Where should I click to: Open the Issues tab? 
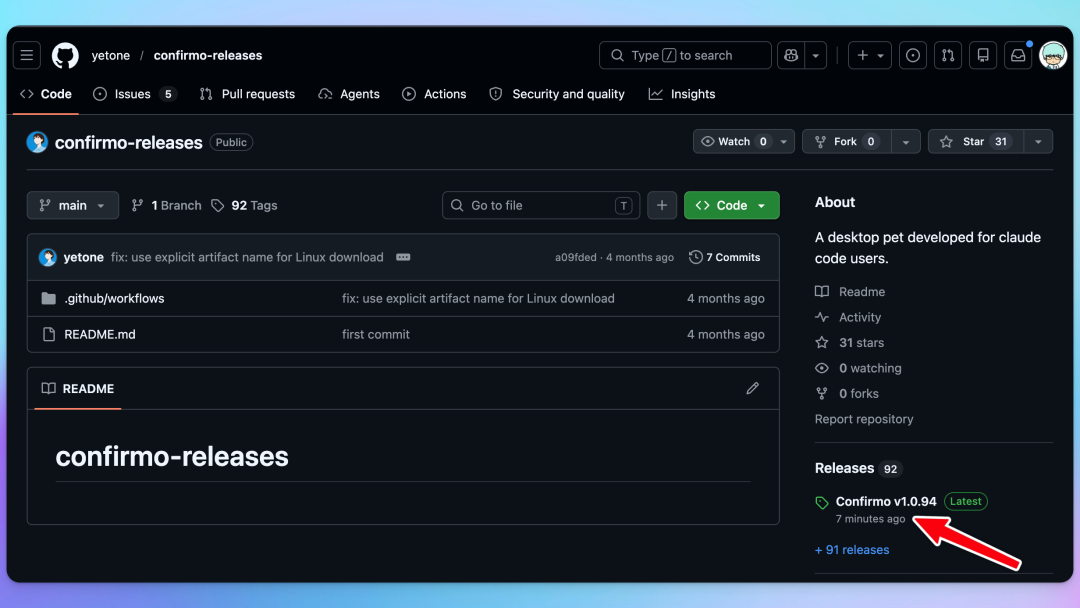(135, 94)
